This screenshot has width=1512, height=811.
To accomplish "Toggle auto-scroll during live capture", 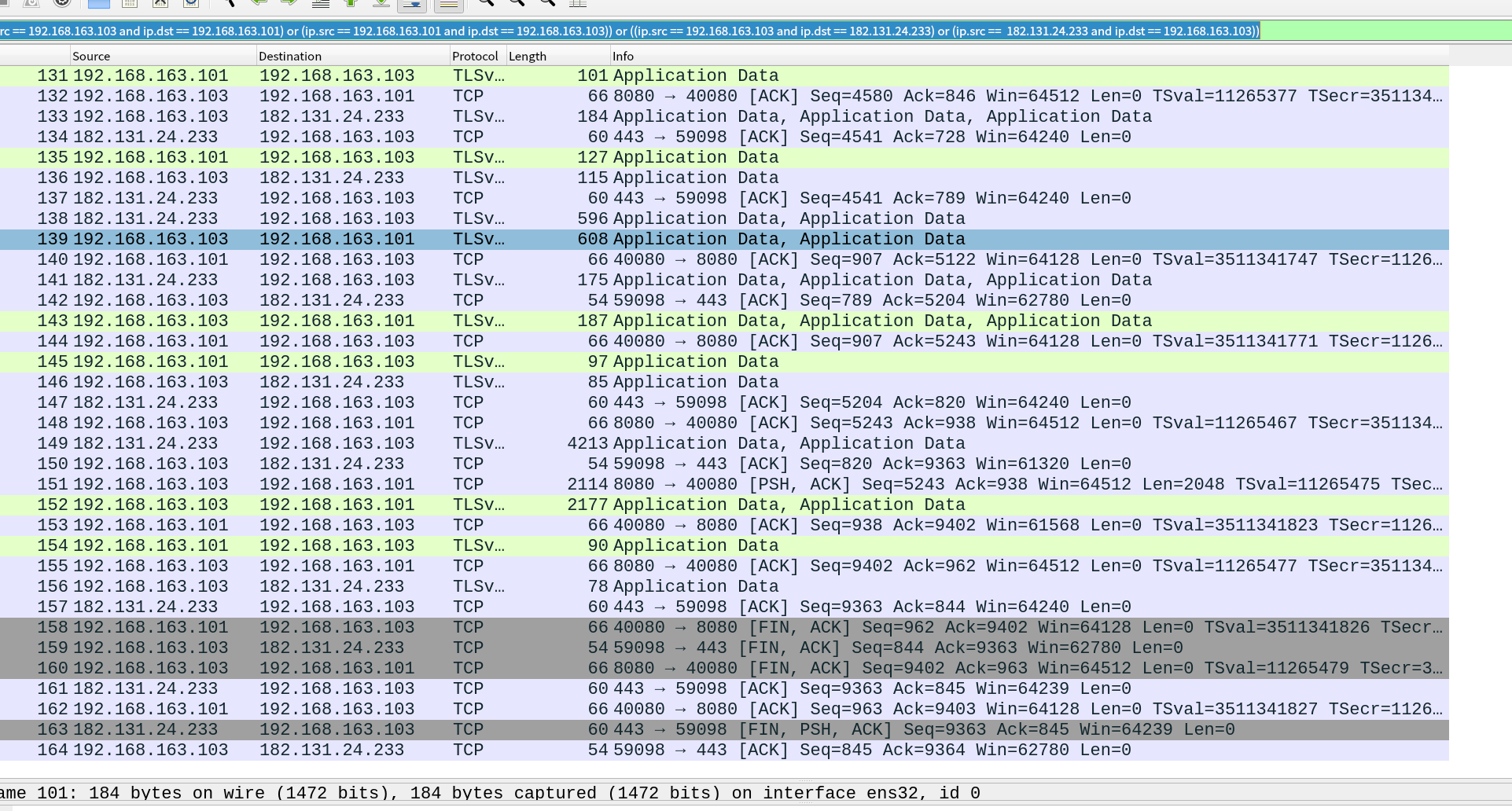I will coord(412,4).
